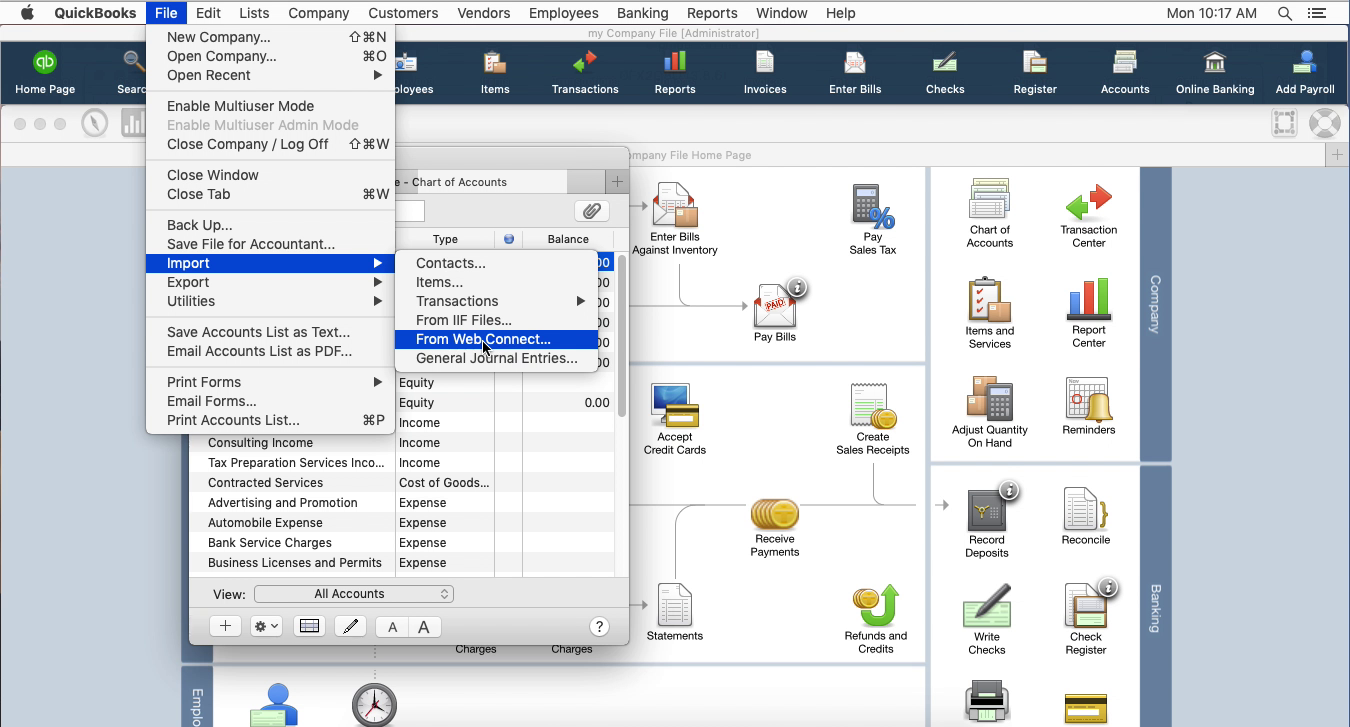Open the Banking menu in menu bar
The height and width of the screenshot is (727, 1350).
[x=642, y=13]
